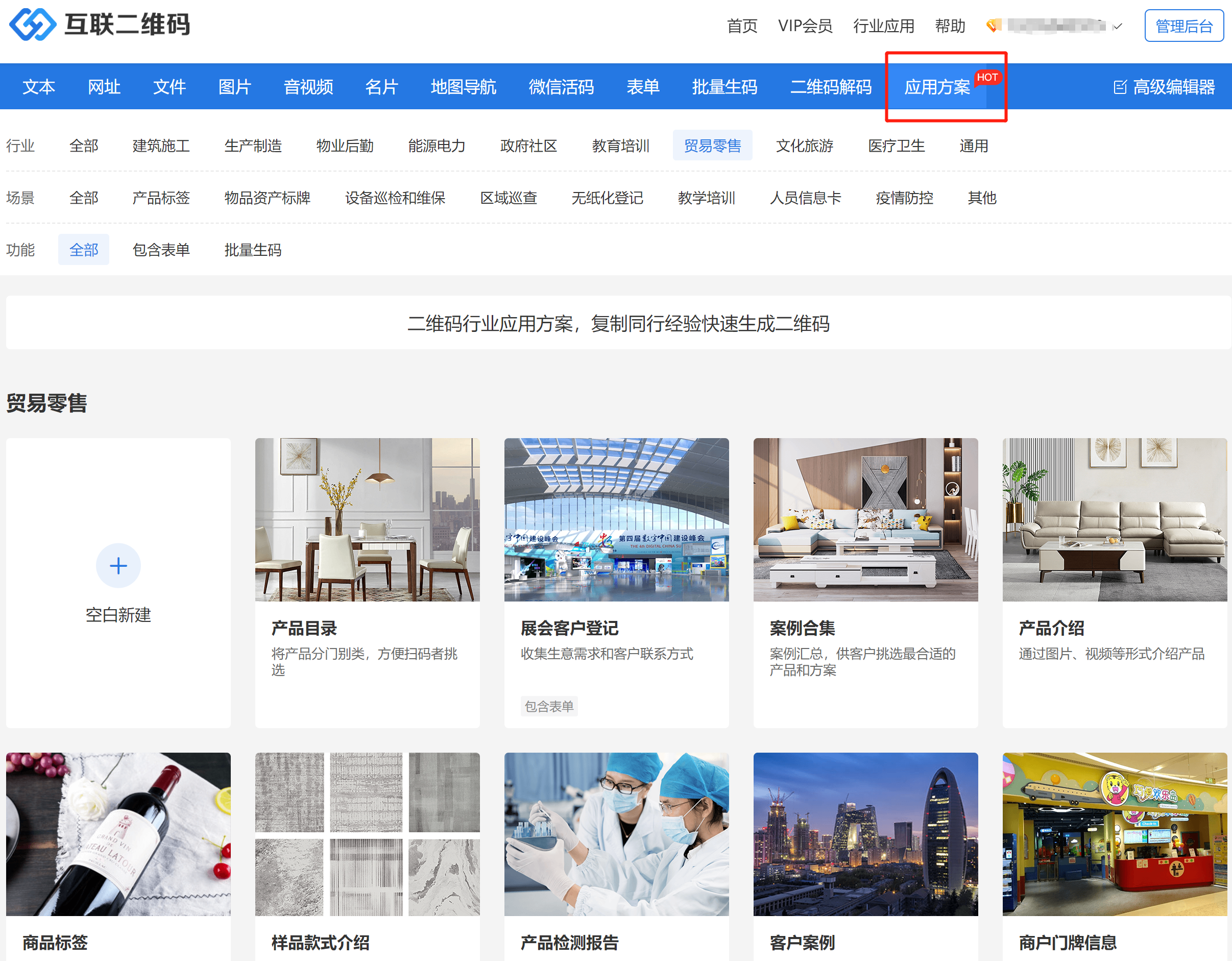Open the 批量生码 tab
1232x961 pixels.
[x=724, y=87]
